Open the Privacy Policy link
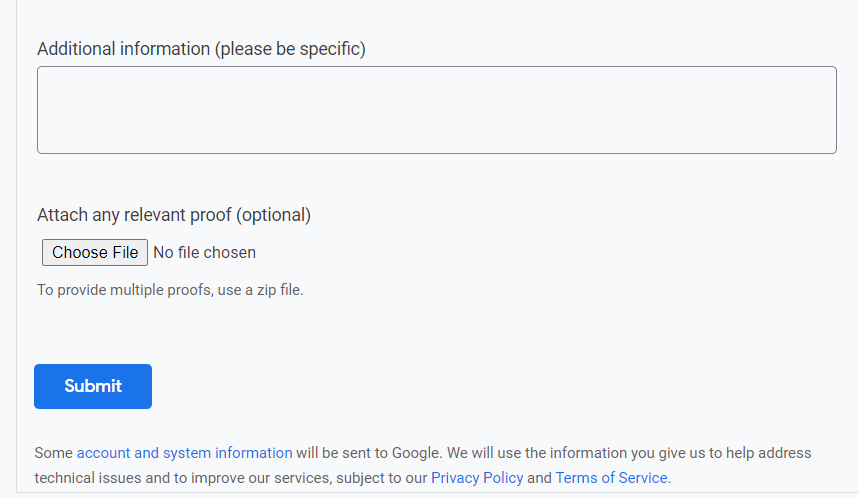The image size is (858, 498). pos(477,478)
